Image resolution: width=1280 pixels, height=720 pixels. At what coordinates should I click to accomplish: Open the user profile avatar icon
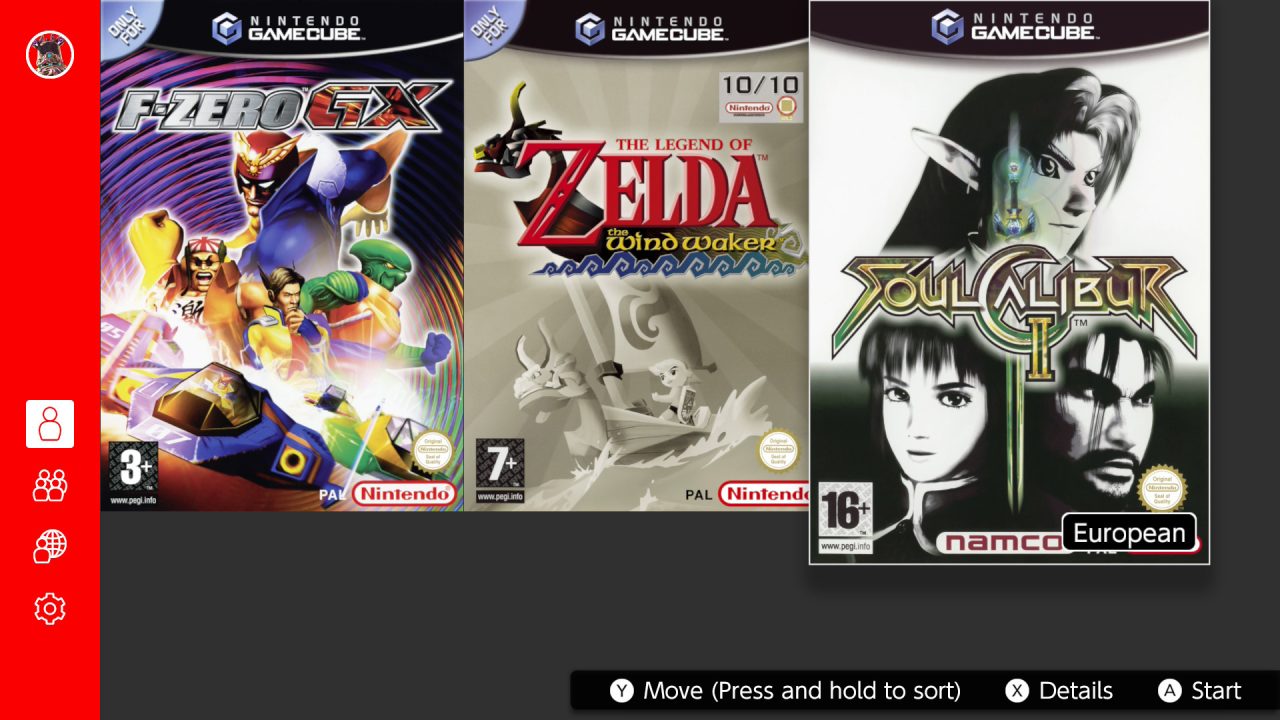coord(50,54)
